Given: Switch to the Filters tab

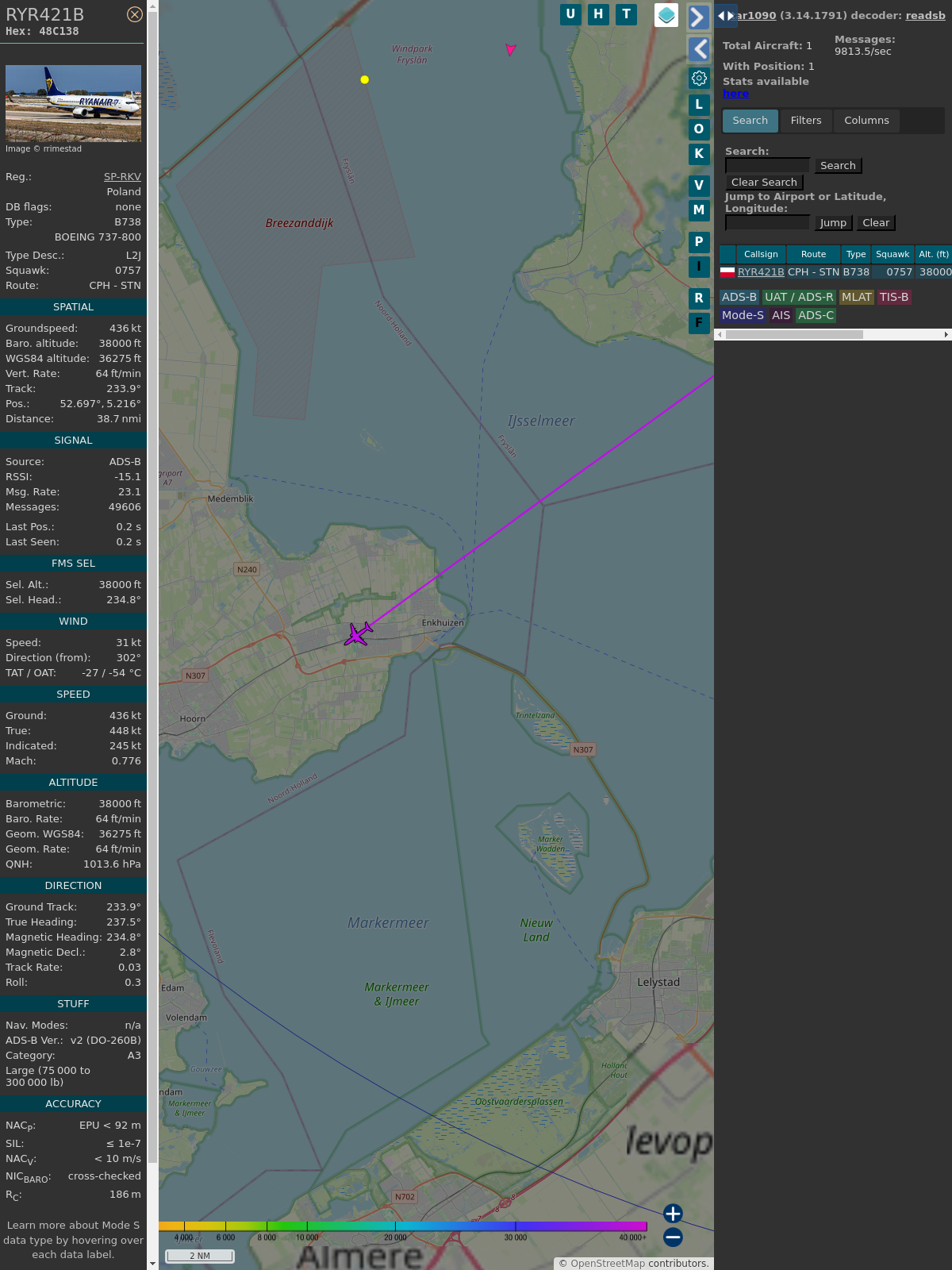Looking at the screenshot, I should point(805,121).
